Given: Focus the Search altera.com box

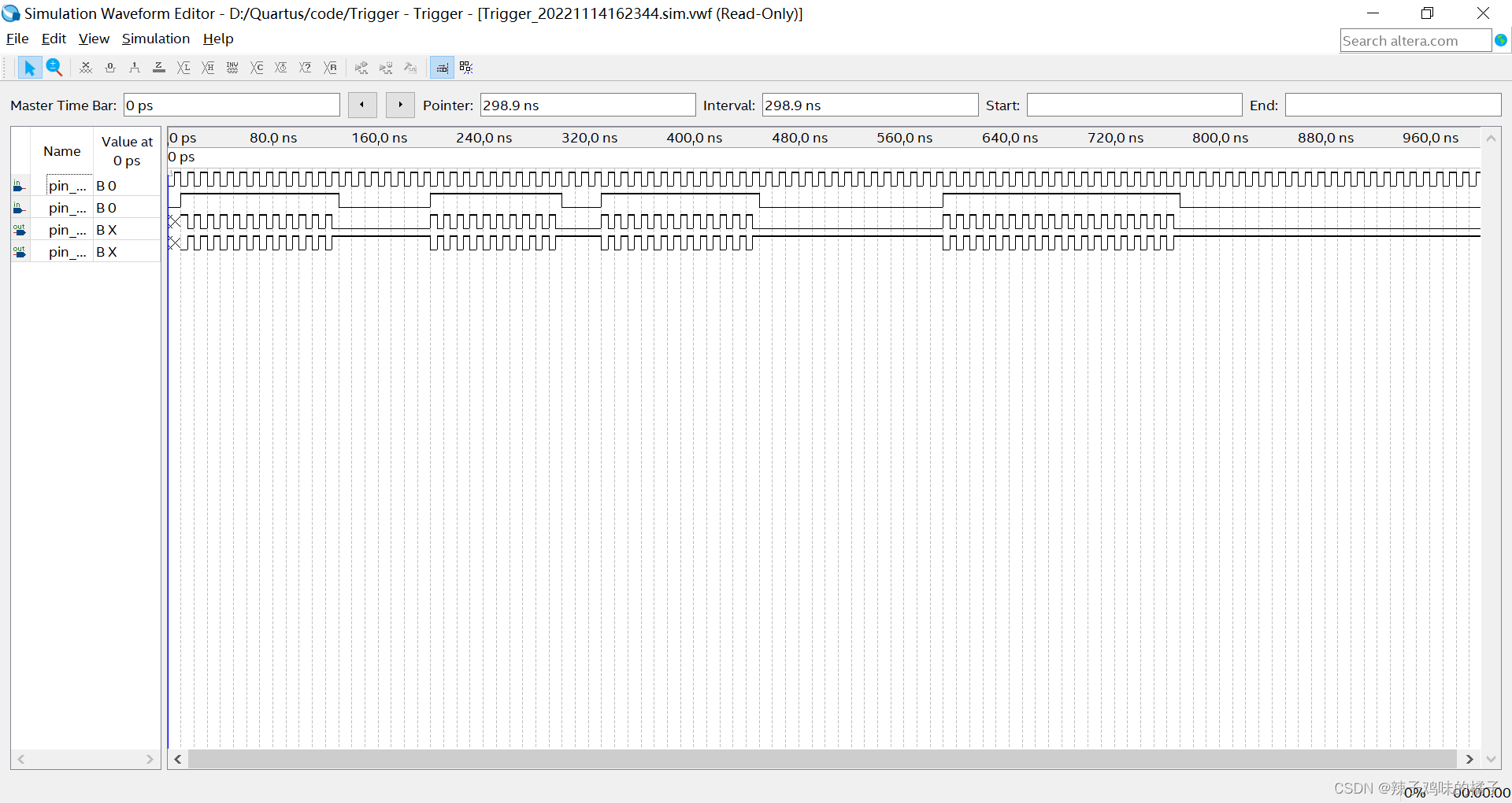Looking at the screenshot, I should (x=1415, y=41).
